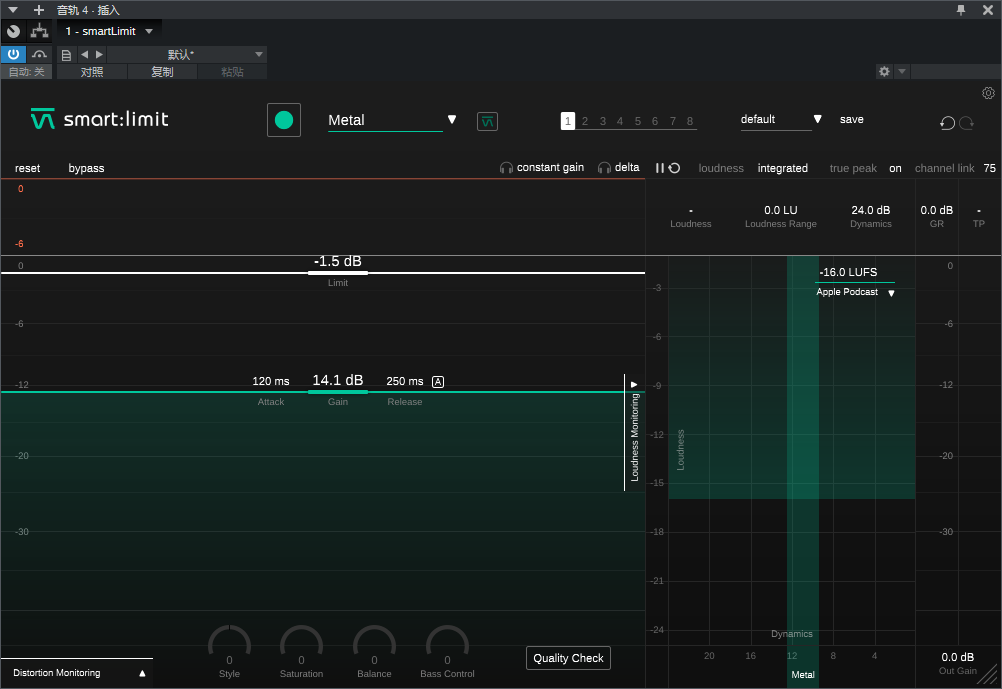Image resolution: width=1002 pixels, height=689 pixels.
Task: Open the 1 - smartLimit plugin selector
Action: (x=109, y=31)
